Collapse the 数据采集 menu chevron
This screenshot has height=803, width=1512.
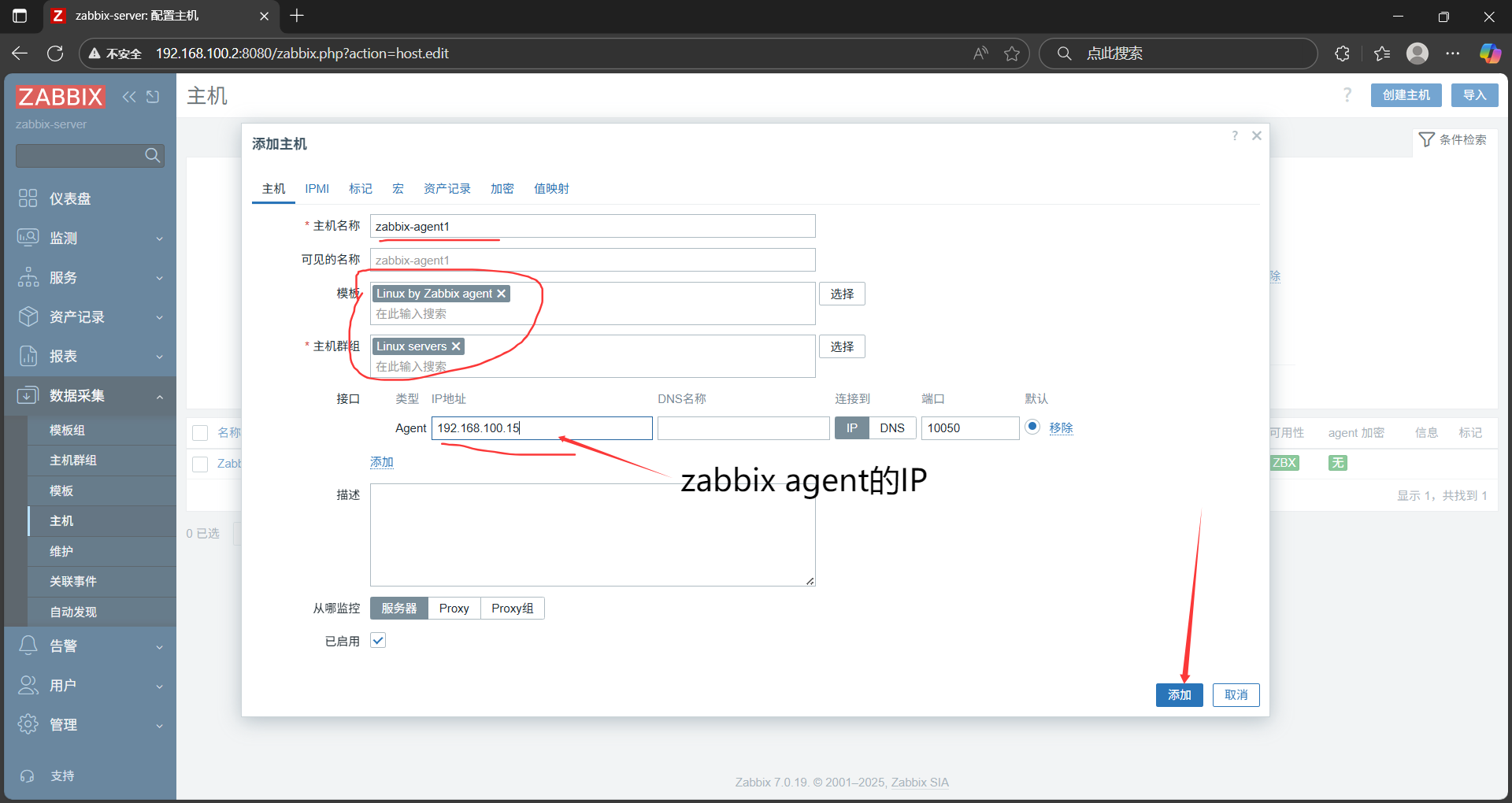point(160,396)
